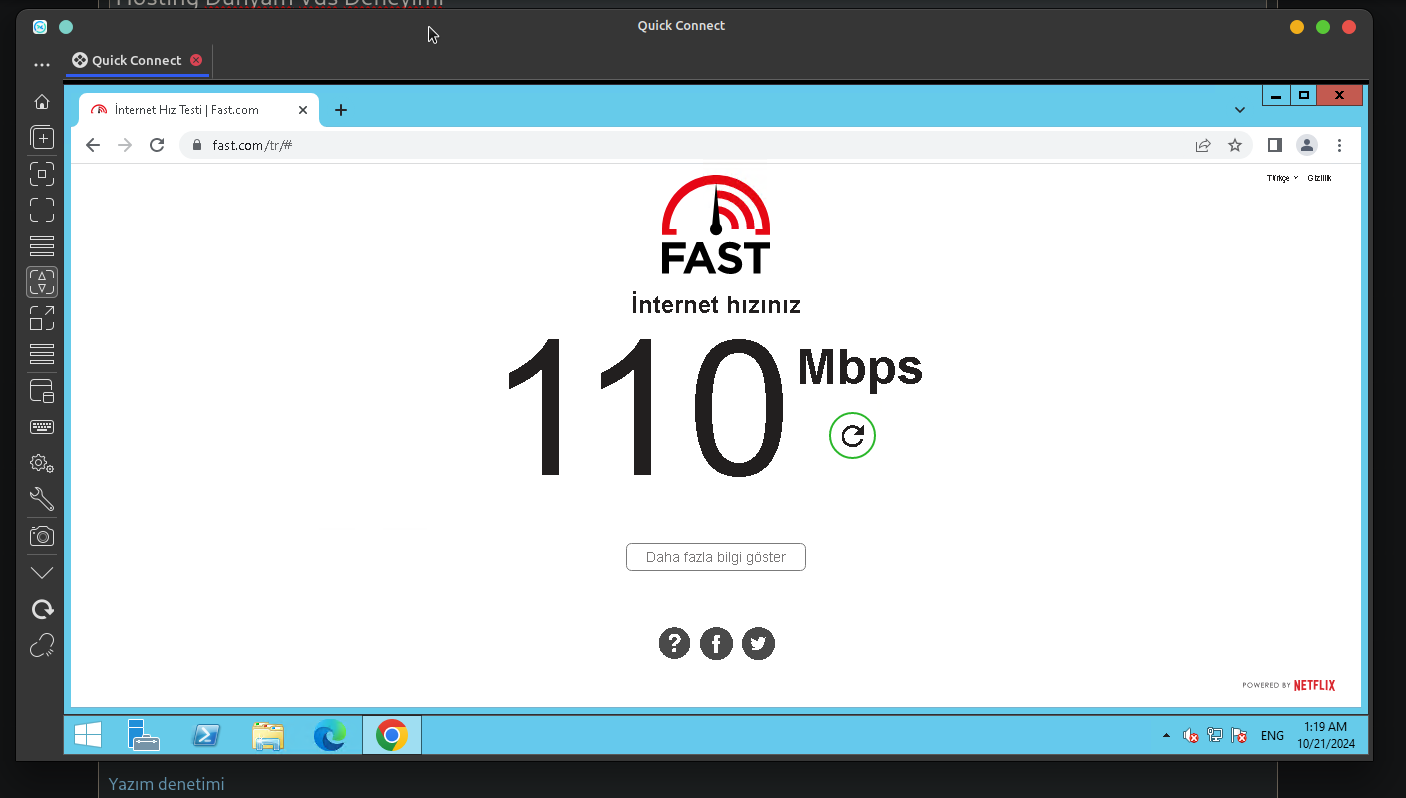Open the Chrome profile menu
Screen dimensions: 1406x798
click(x=1307, y=145)
